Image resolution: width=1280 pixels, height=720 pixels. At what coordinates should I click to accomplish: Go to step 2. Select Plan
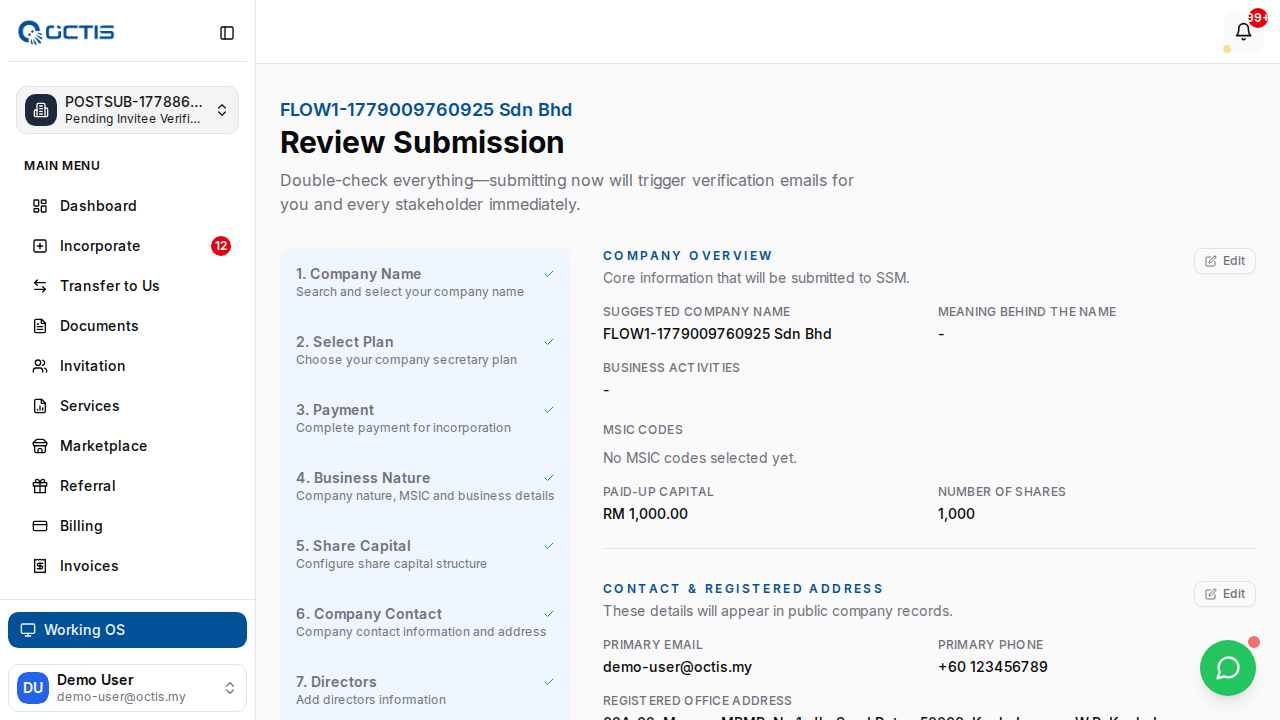[x=425, y=350]
